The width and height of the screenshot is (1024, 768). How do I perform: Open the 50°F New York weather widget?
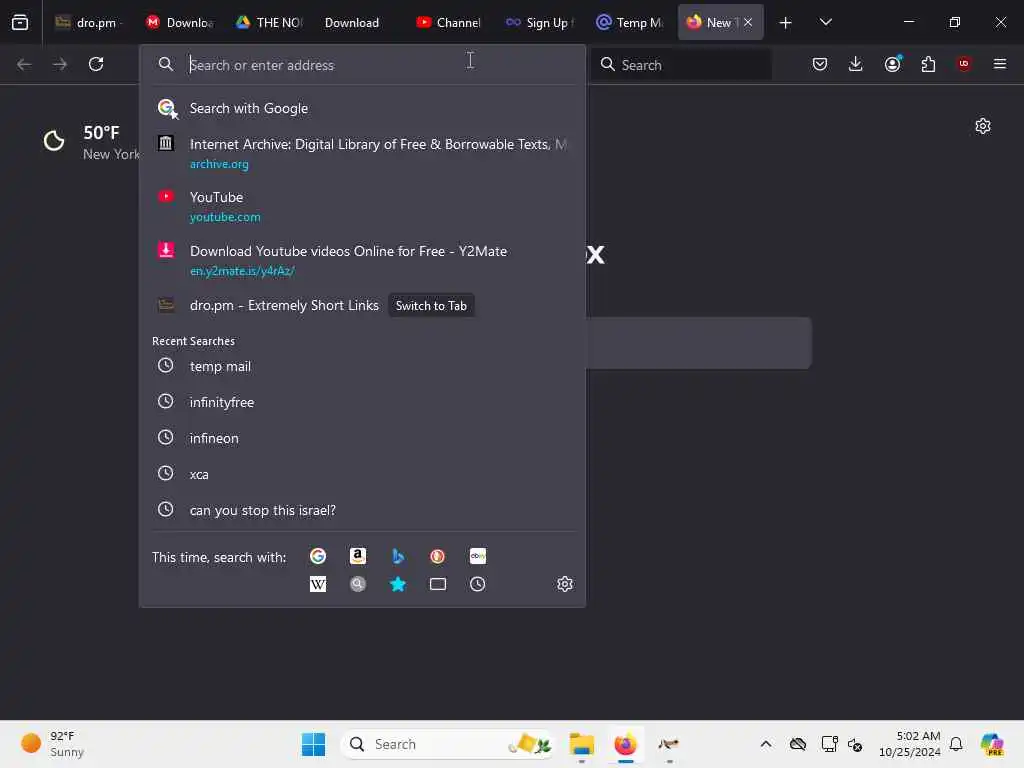91,142
